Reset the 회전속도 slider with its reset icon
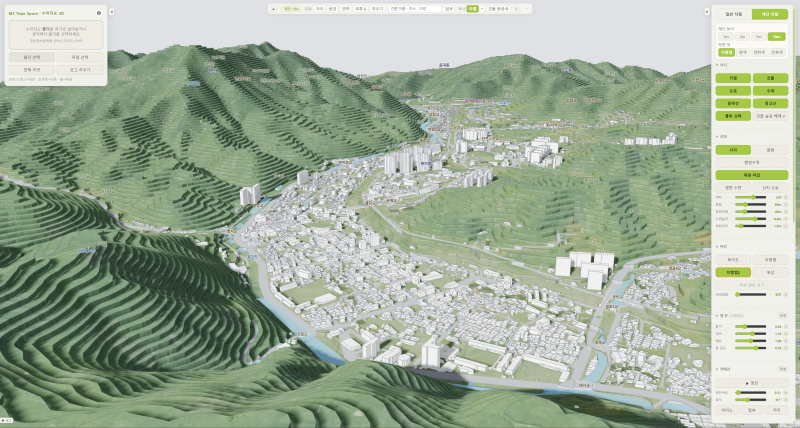The width and height of the screenshot is (800, 428). pos(786,393)
